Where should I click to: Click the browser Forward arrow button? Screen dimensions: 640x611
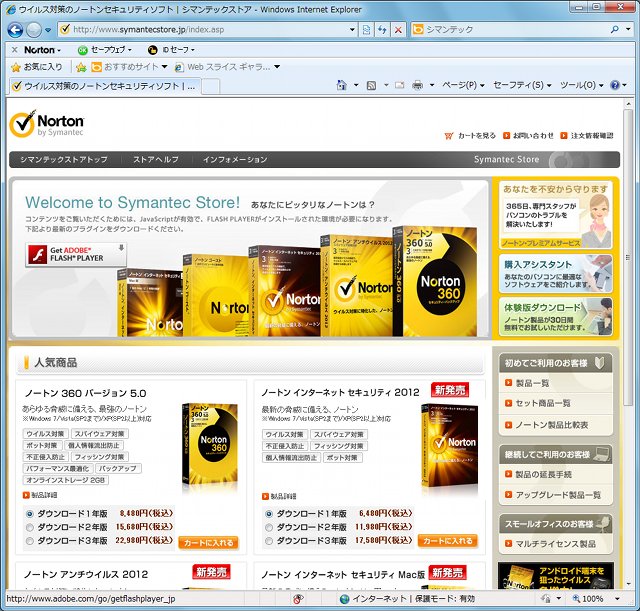tap(33, 29)
